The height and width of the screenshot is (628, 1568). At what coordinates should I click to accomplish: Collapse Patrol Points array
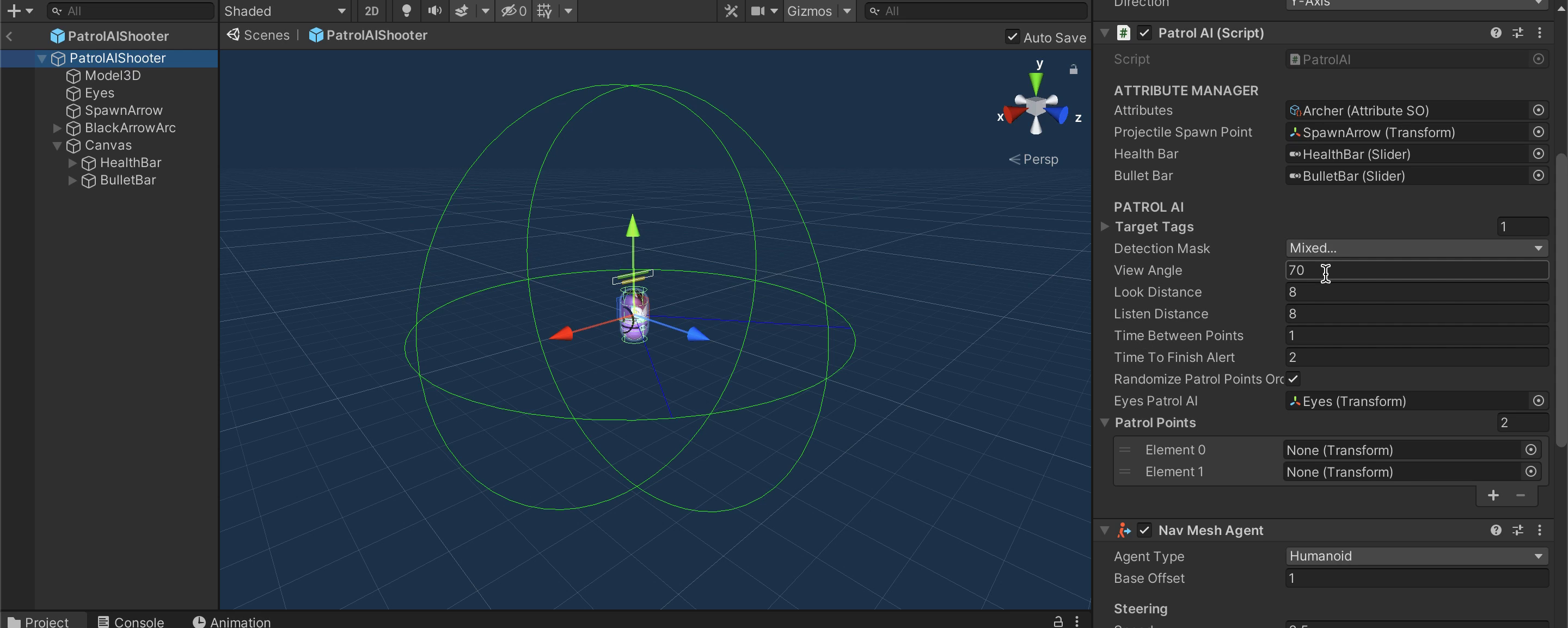[1104, 422]
